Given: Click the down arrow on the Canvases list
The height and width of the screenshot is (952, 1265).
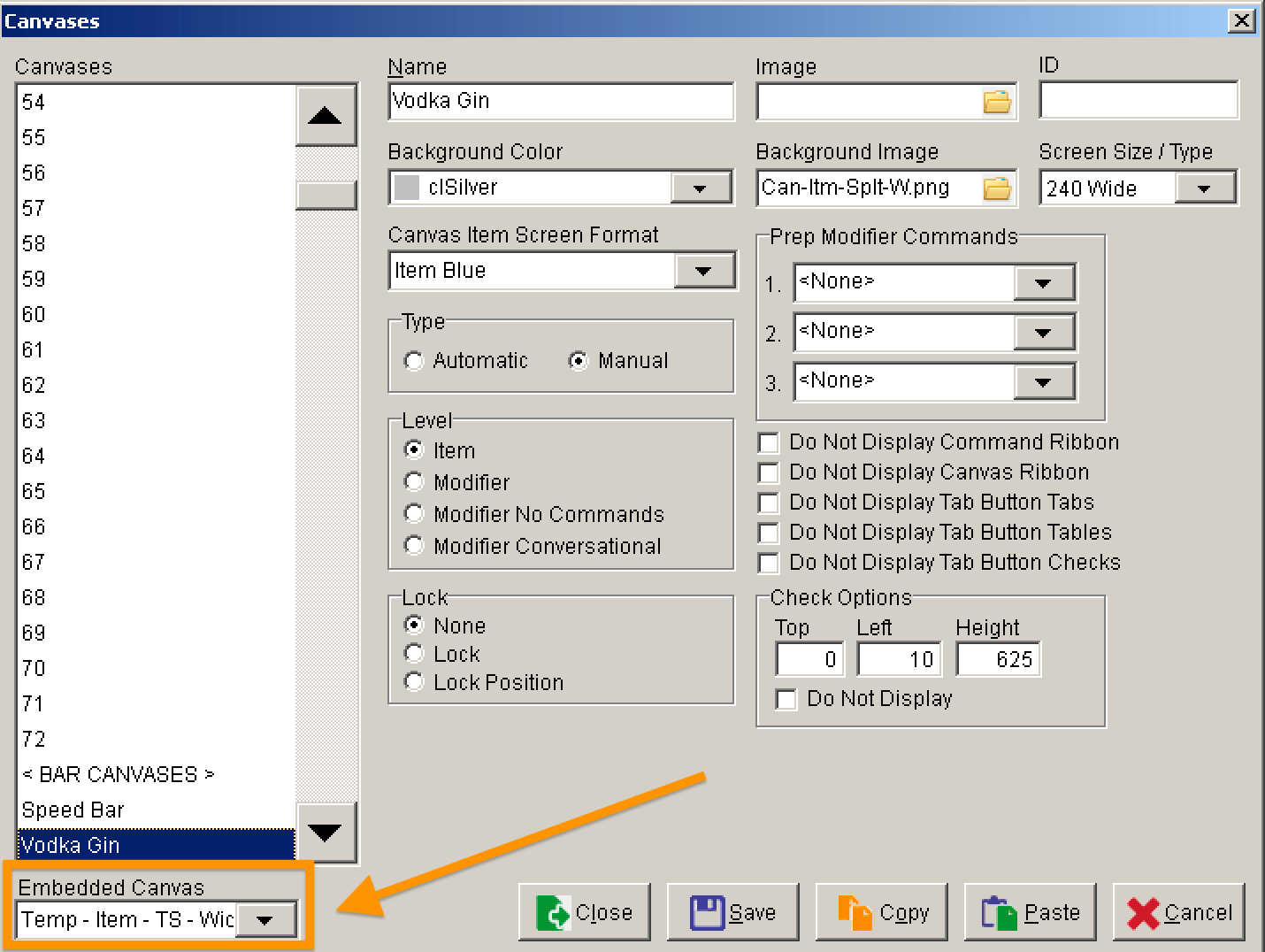Looking at the screenshot, I should click(326, 832).
